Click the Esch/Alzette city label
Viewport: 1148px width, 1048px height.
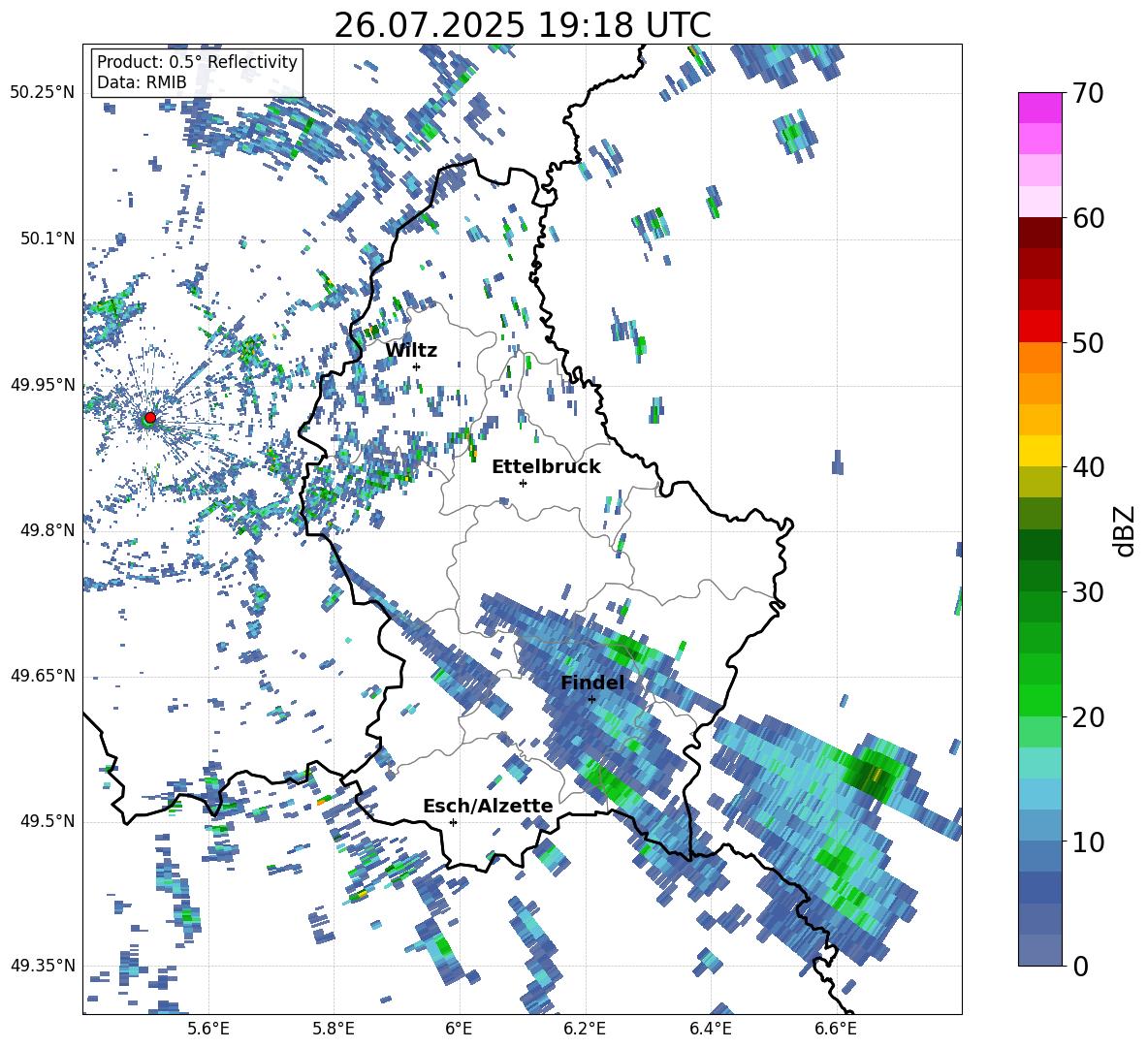coord(488,806)
